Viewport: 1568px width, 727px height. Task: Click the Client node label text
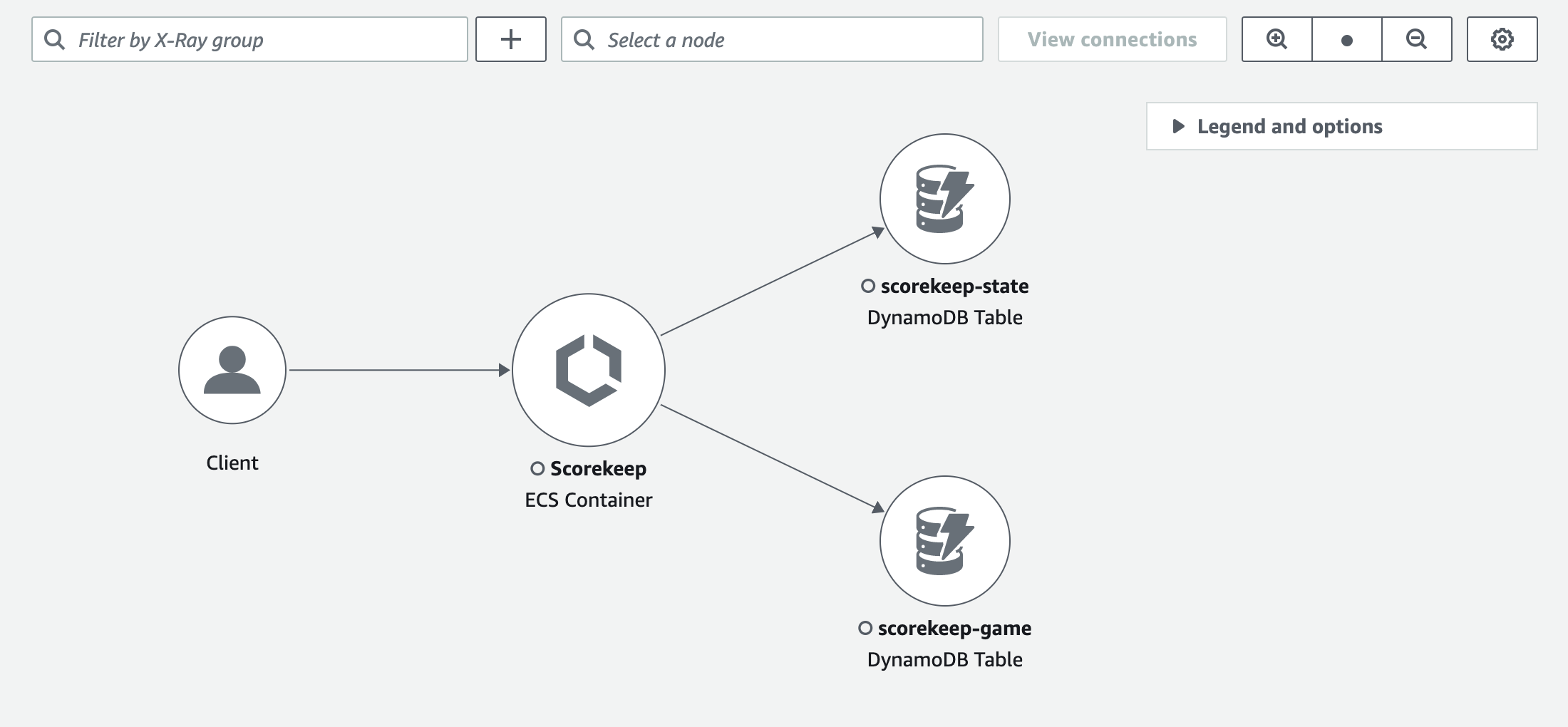(232, 463)
